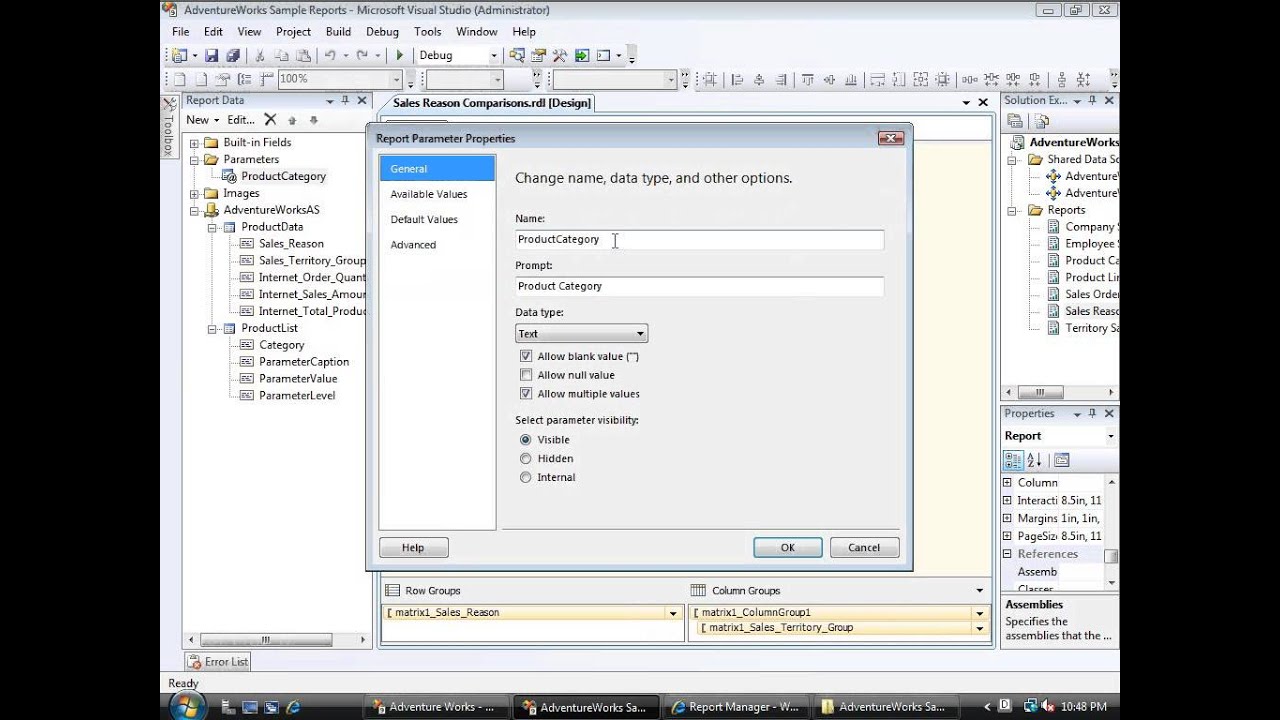Click Solution Explorer Properties toolbar icon
The width and height of the screenshot is (1280, 720).
click(x=1015, y=121)
